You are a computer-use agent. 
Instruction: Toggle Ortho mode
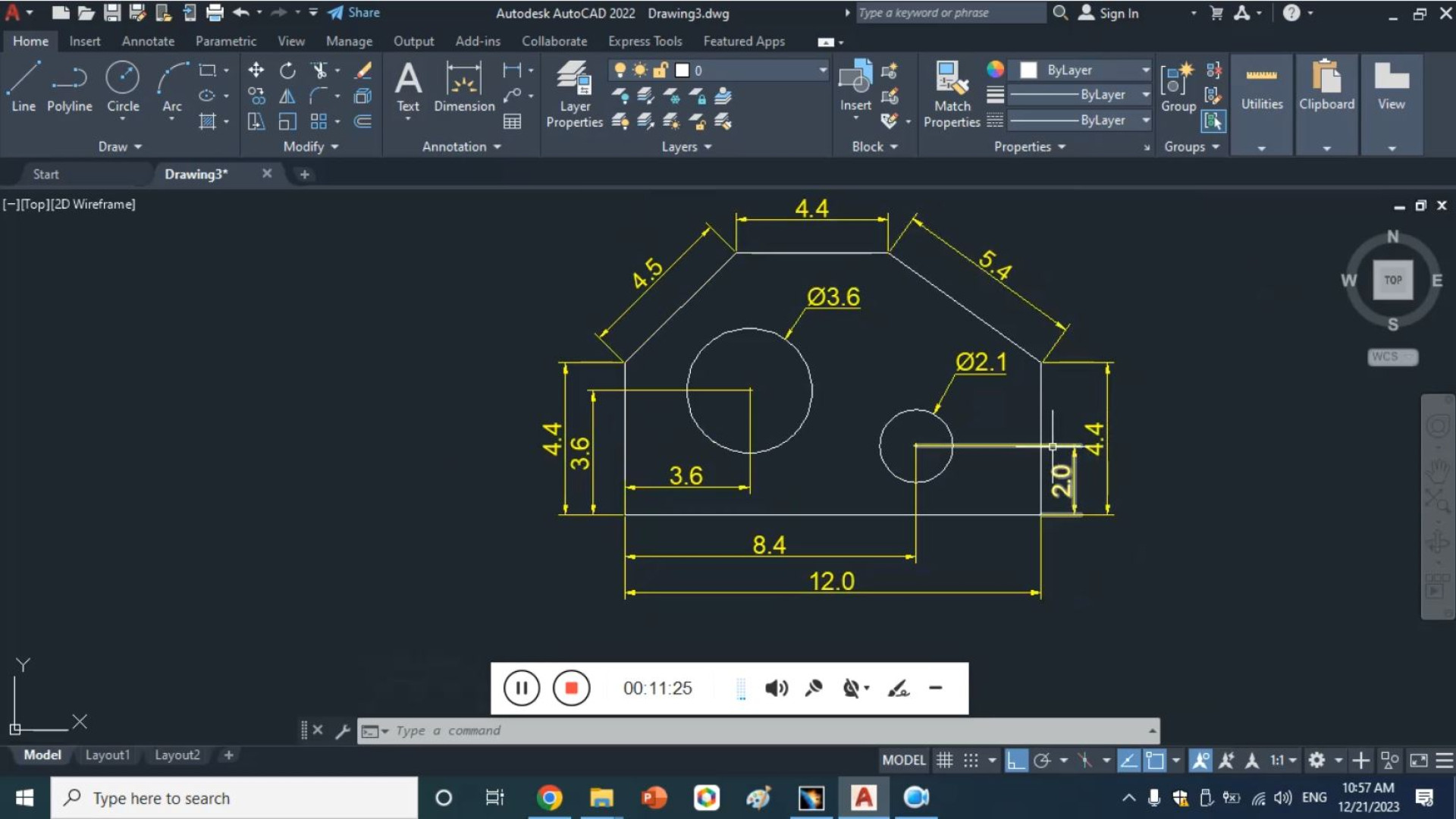(x=1016, y=760)
